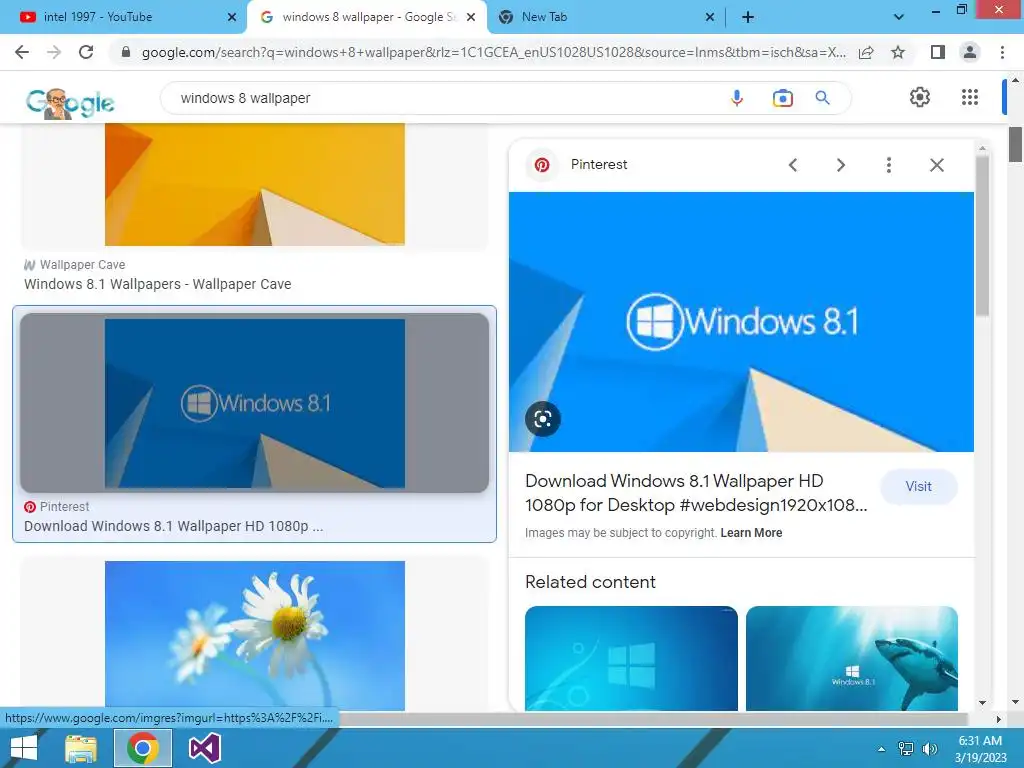The width and height of the screenshot is (1024, 768).
Task: Open the Chrome profile avatar
Action: [x=970, y=52]
